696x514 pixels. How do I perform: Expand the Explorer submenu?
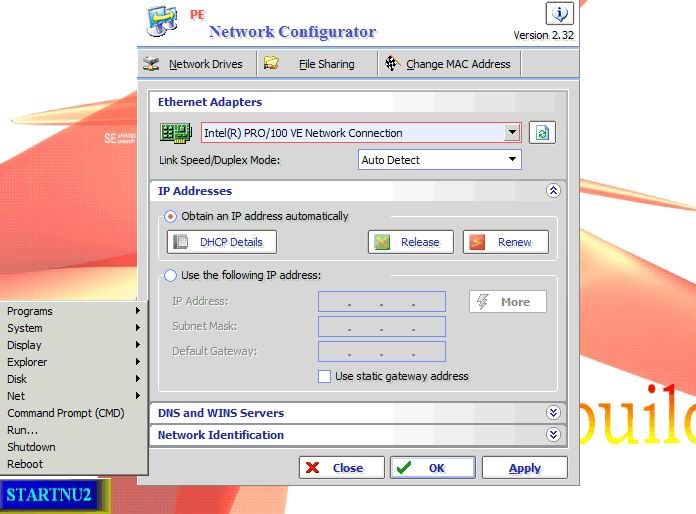pyautogui.click(x=74, y=362)
